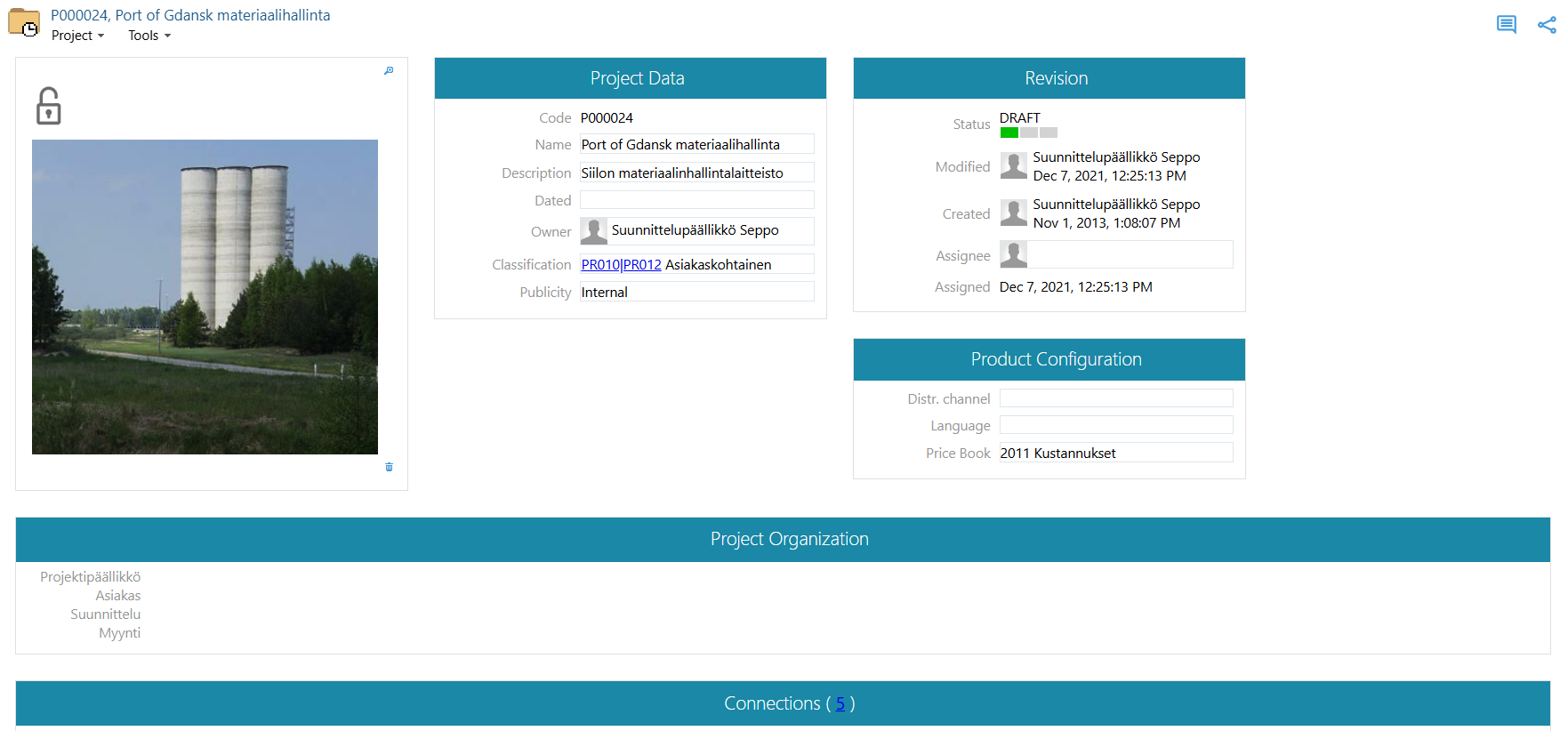Click the green DRAFT status indicator
Viewport: 1568px width, 731px height.
(1009, 133)
